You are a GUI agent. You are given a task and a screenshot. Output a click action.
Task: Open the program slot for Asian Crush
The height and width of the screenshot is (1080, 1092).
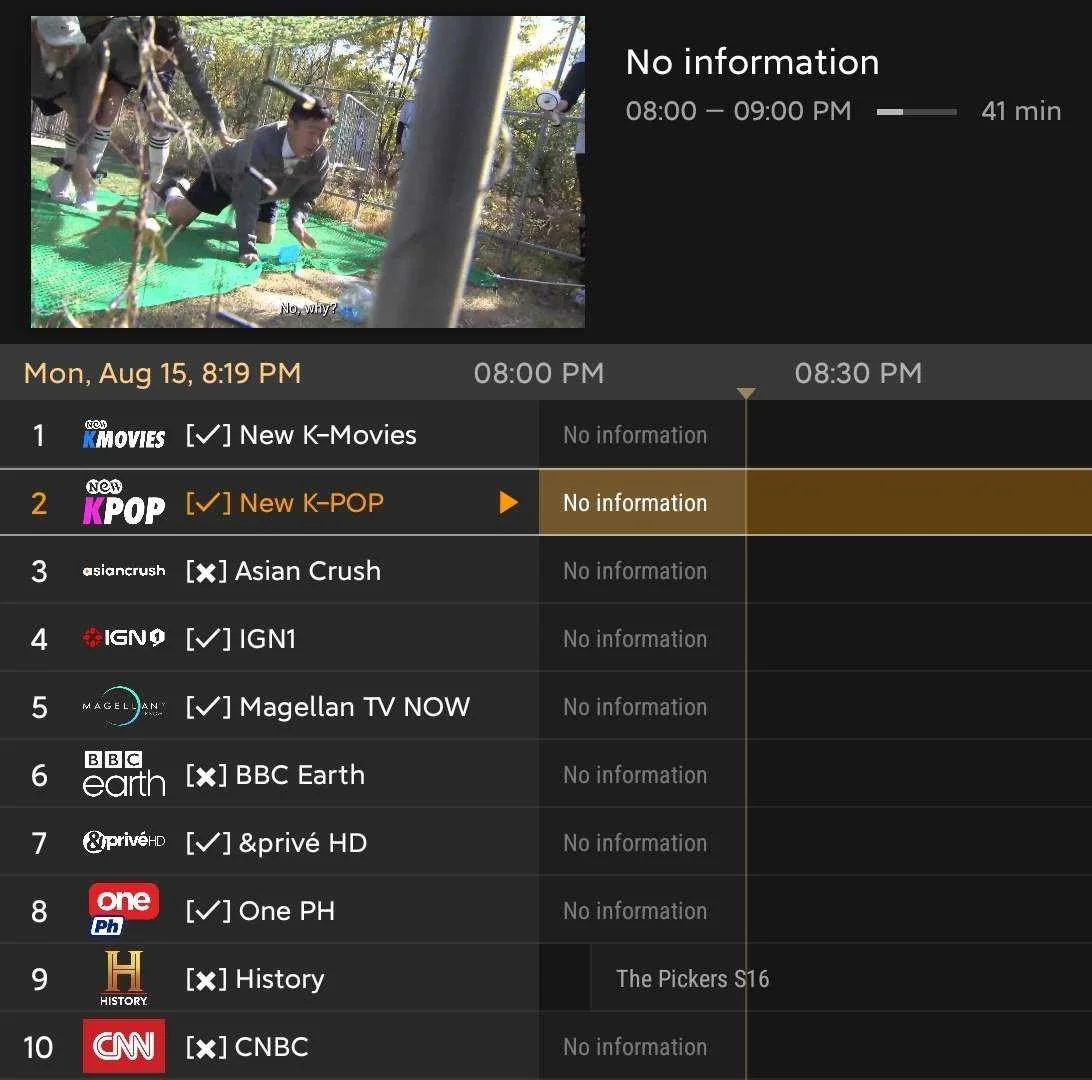(x=816, y=570)
